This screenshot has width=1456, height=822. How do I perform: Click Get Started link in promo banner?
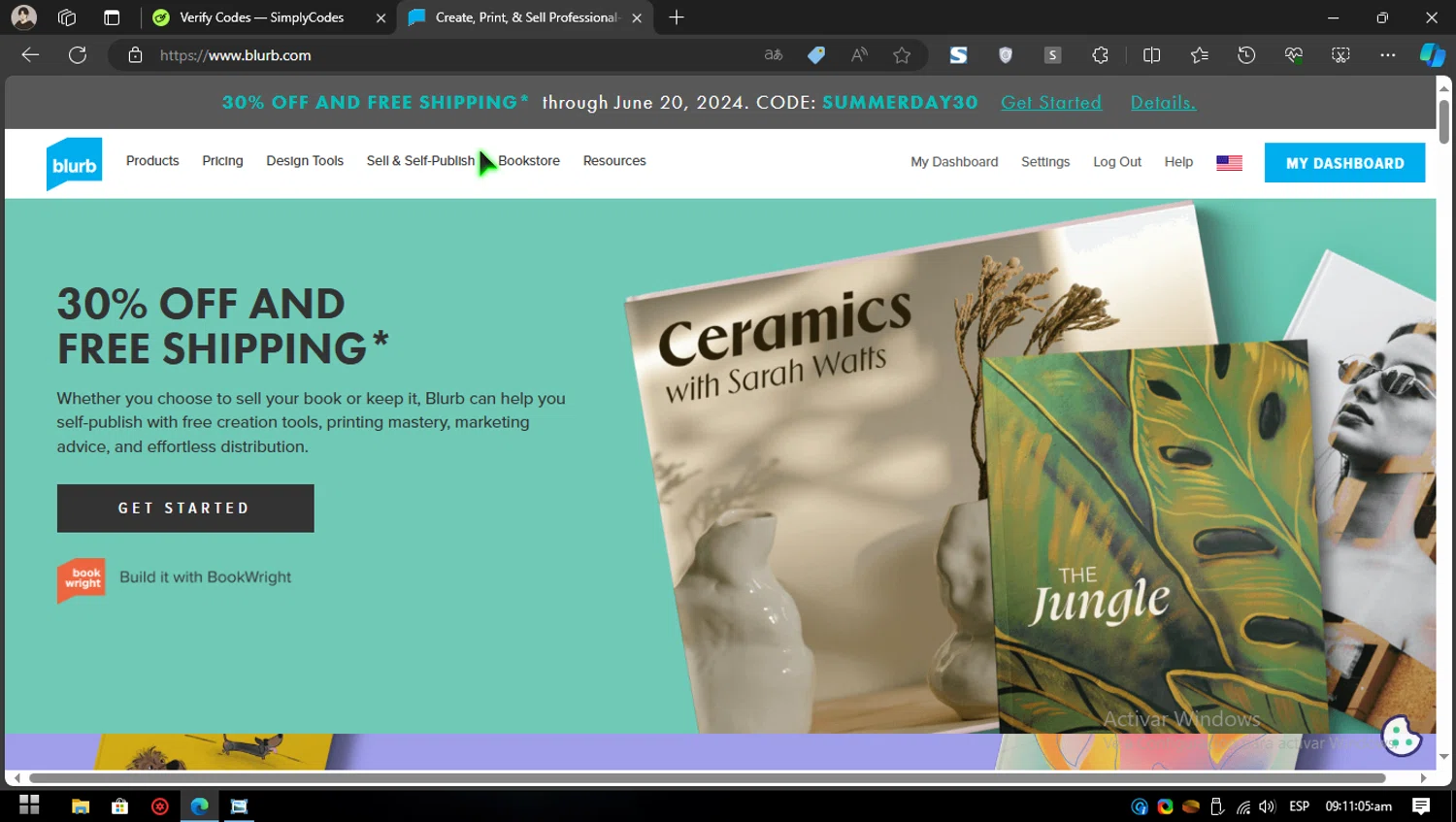1051,102
